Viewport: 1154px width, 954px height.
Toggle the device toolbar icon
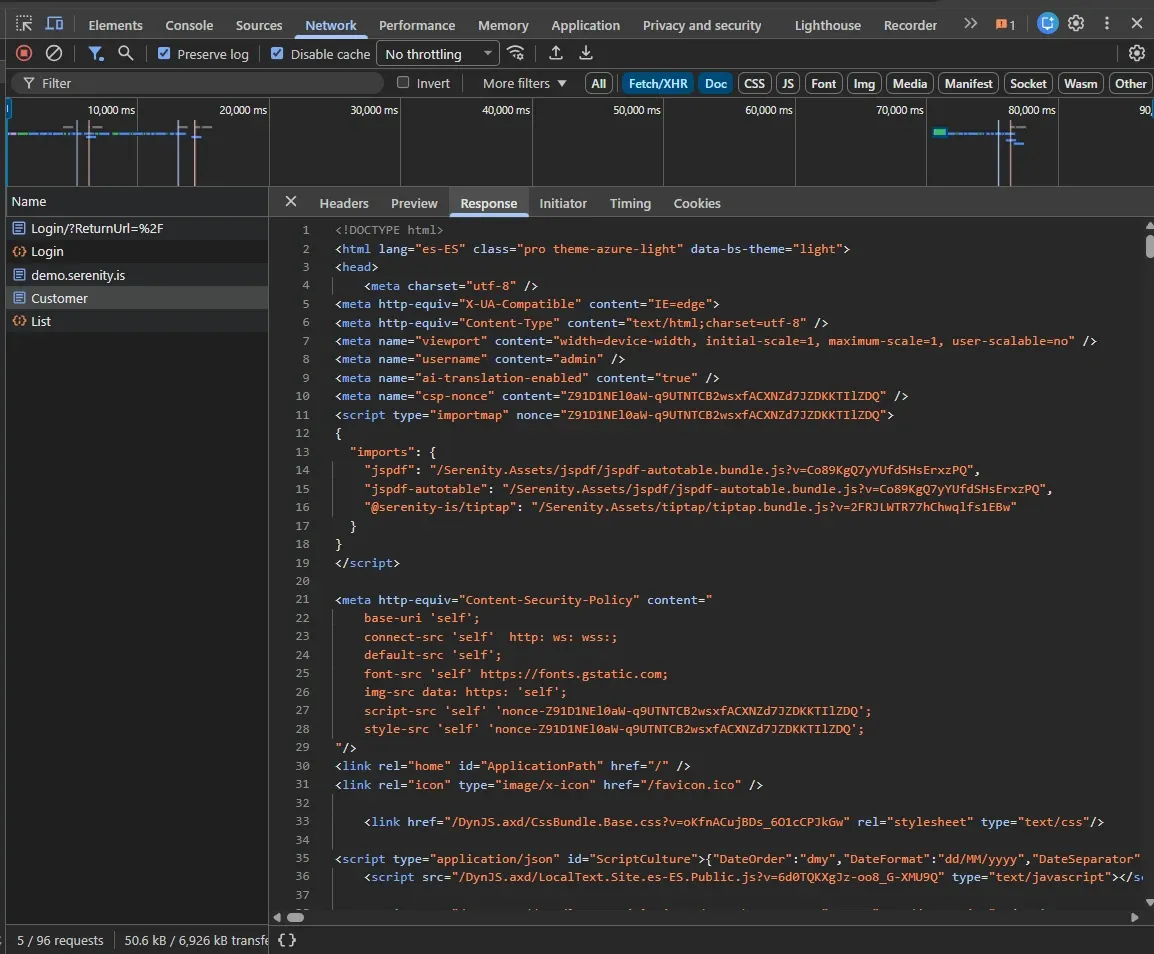pos(54,24)
